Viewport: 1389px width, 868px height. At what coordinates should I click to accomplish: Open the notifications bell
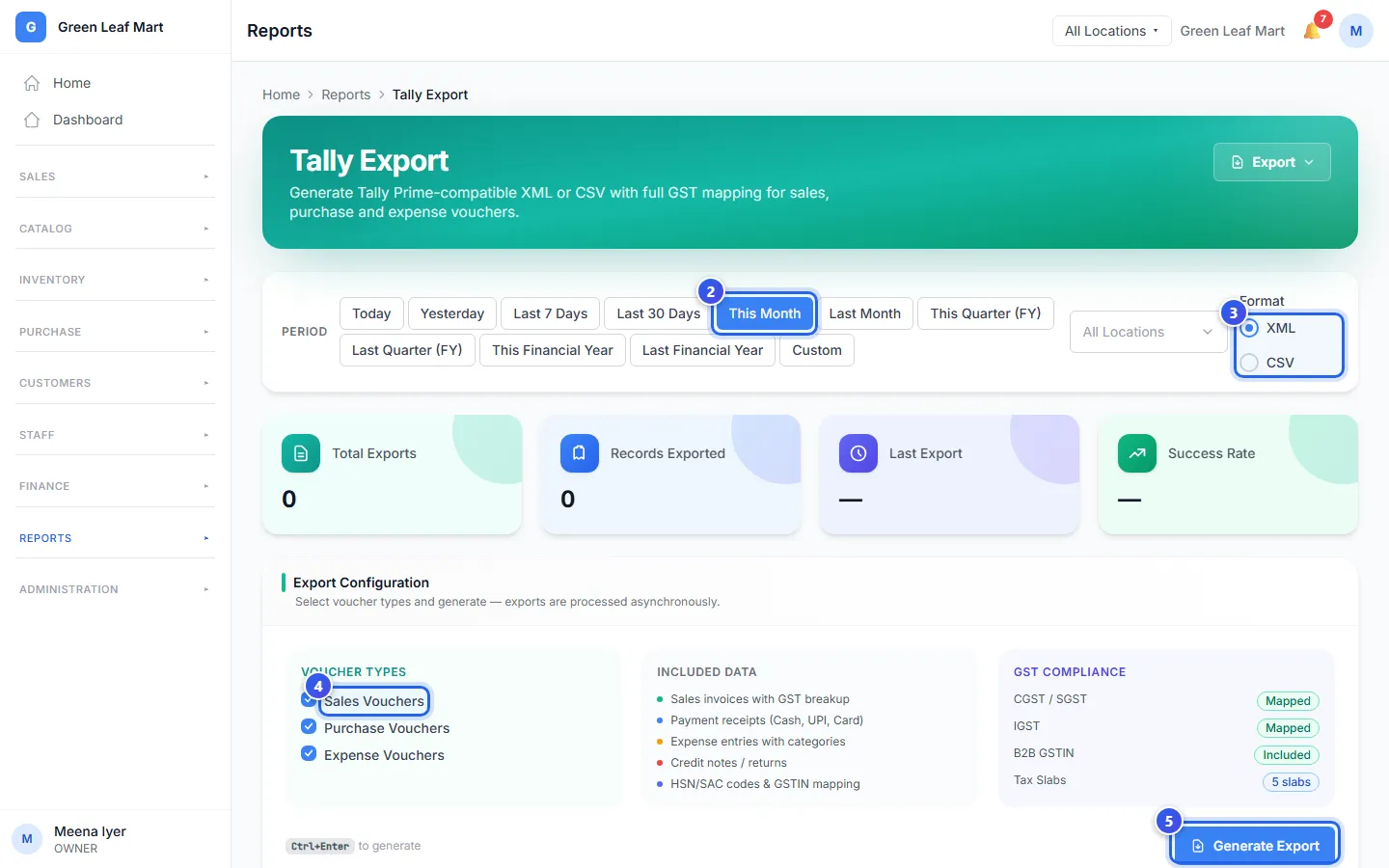(1312, 31)
